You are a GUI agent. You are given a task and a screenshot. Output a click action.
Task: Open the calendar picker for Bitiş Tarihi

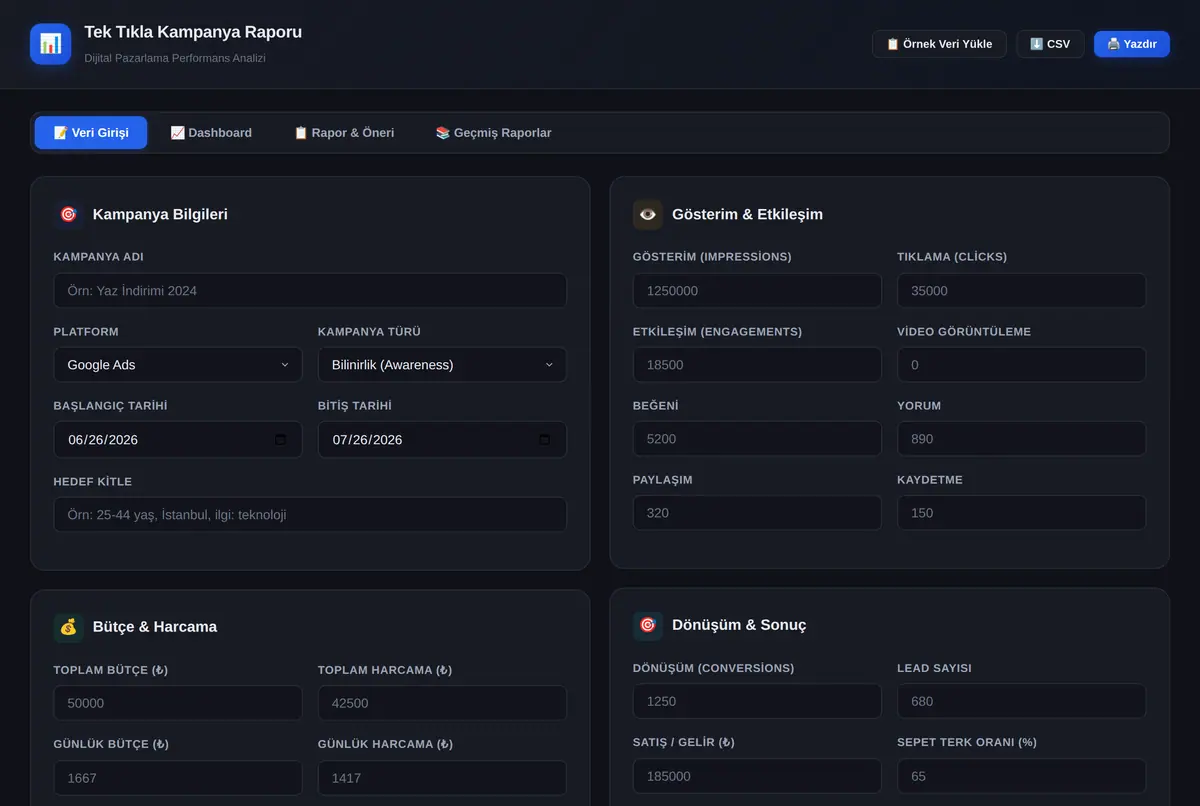tap(545, 440)
